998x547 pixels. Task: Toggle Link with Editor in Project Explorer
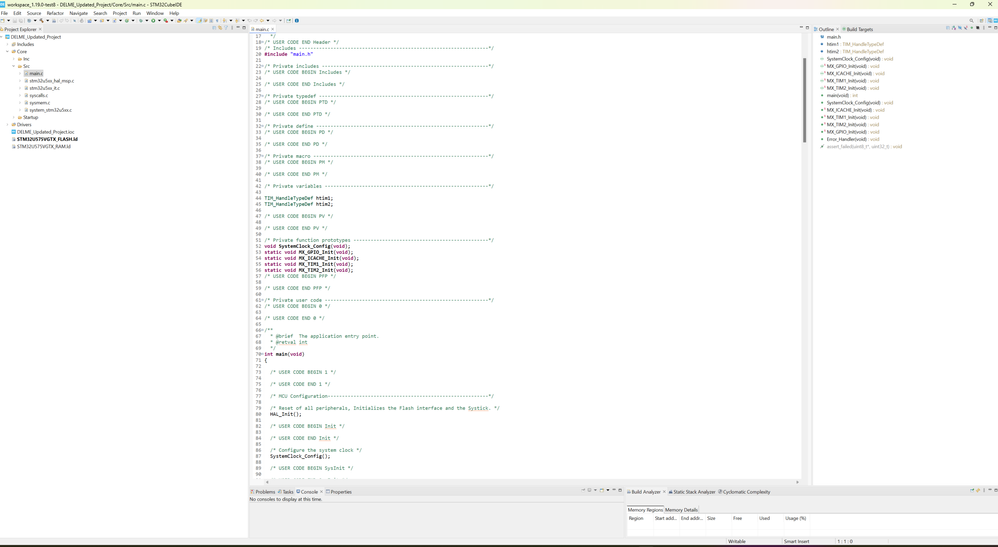220,28
